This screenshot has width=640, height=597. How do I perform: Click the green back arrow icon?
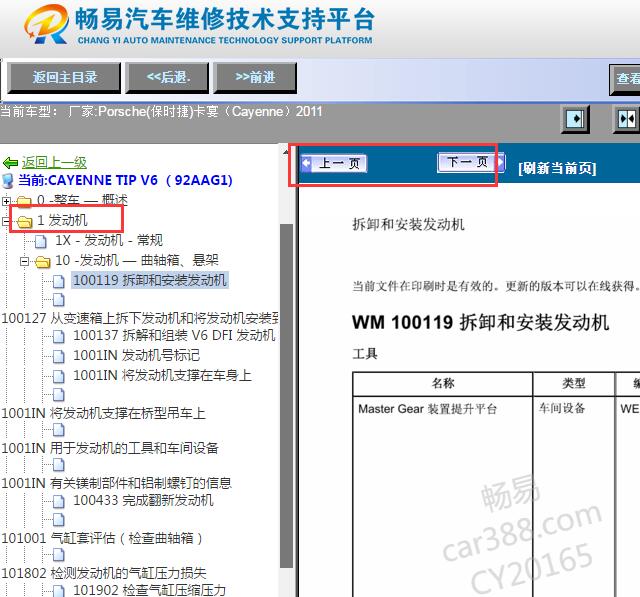[10, 163]
